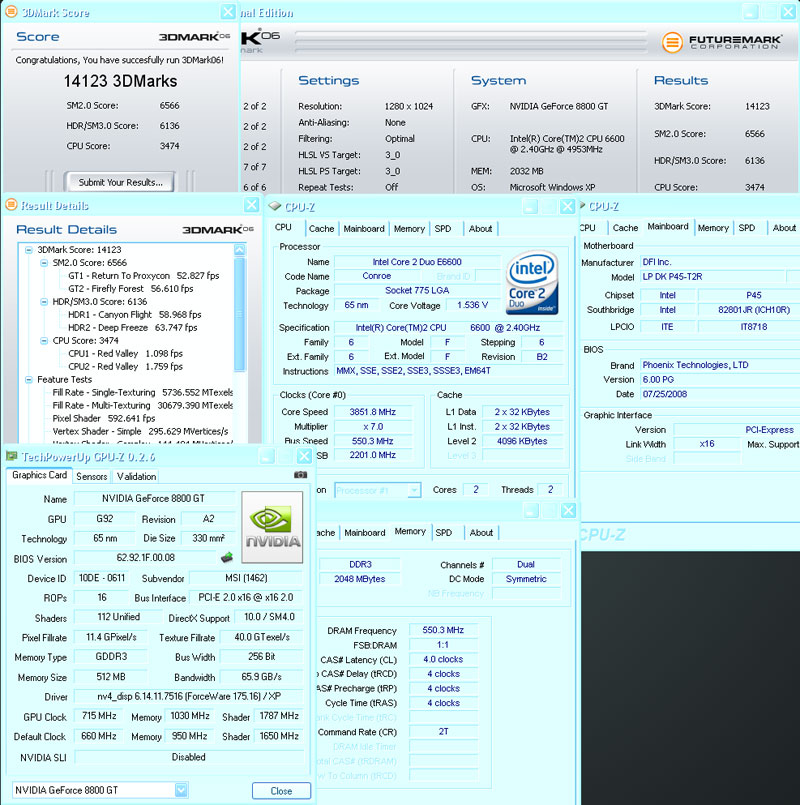Viewport: 800px width, 805px height.
Task: Click the Submit Your Results button
Action: coord(120,182)
